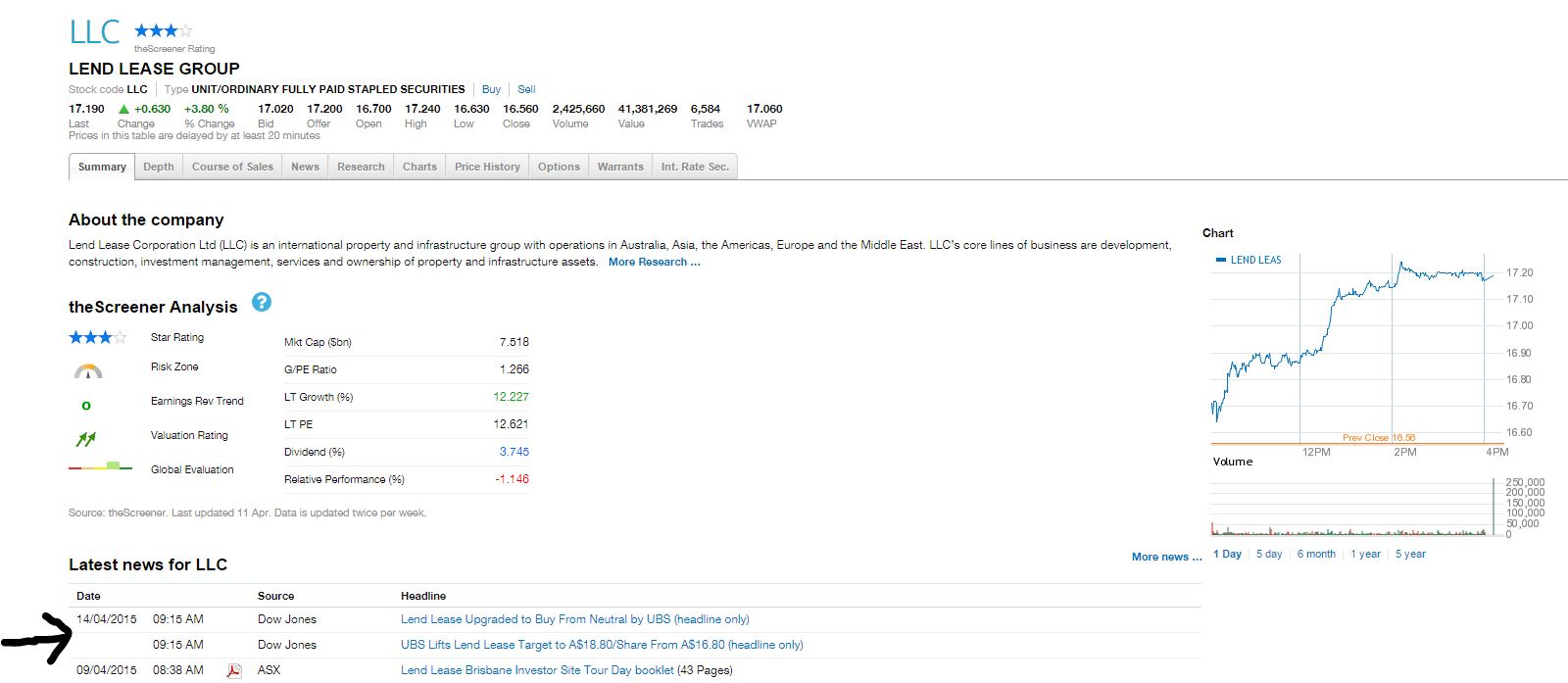This screenshot has height=683, width=1568.
Task: Select the 1 year chart range
Action: (1365, 554)
